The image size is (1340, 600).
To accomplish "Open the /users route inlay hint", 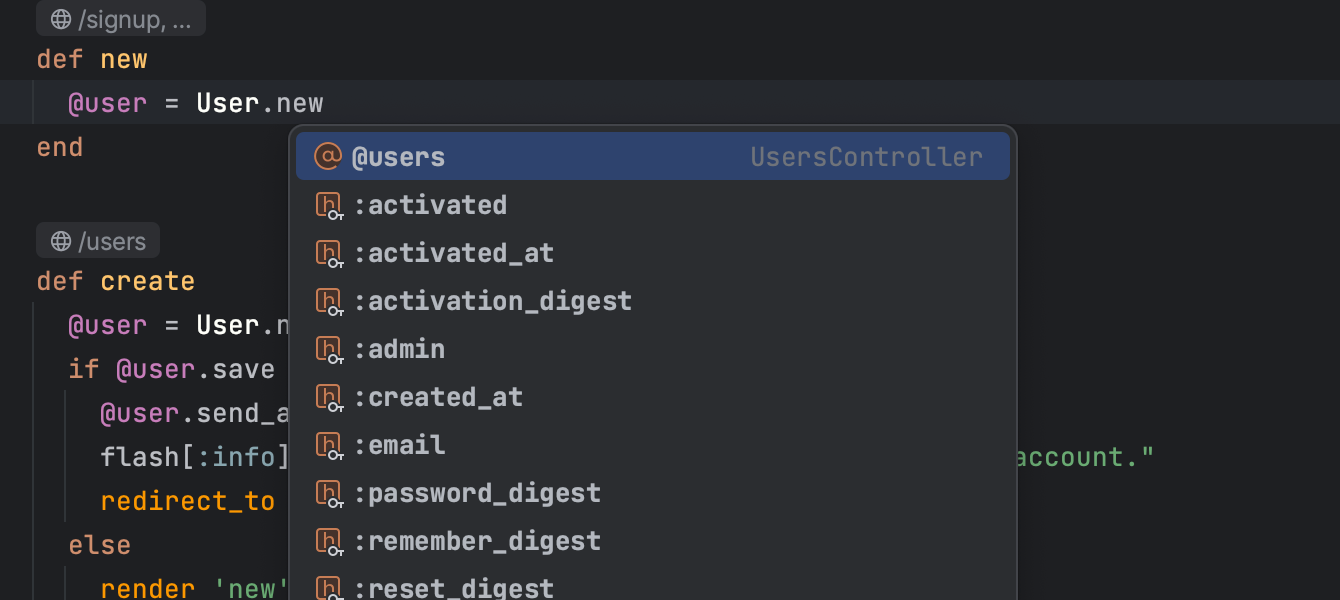I will pos(111,242).
